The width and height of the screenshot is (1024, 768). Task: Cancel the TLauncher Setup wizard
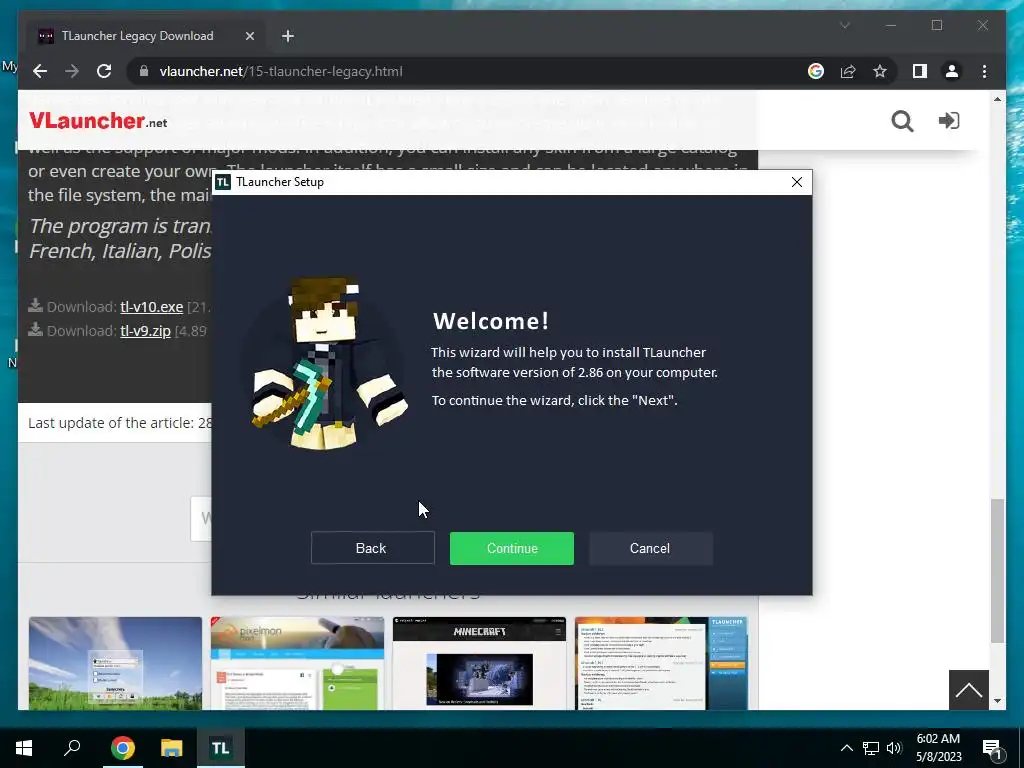650,548
